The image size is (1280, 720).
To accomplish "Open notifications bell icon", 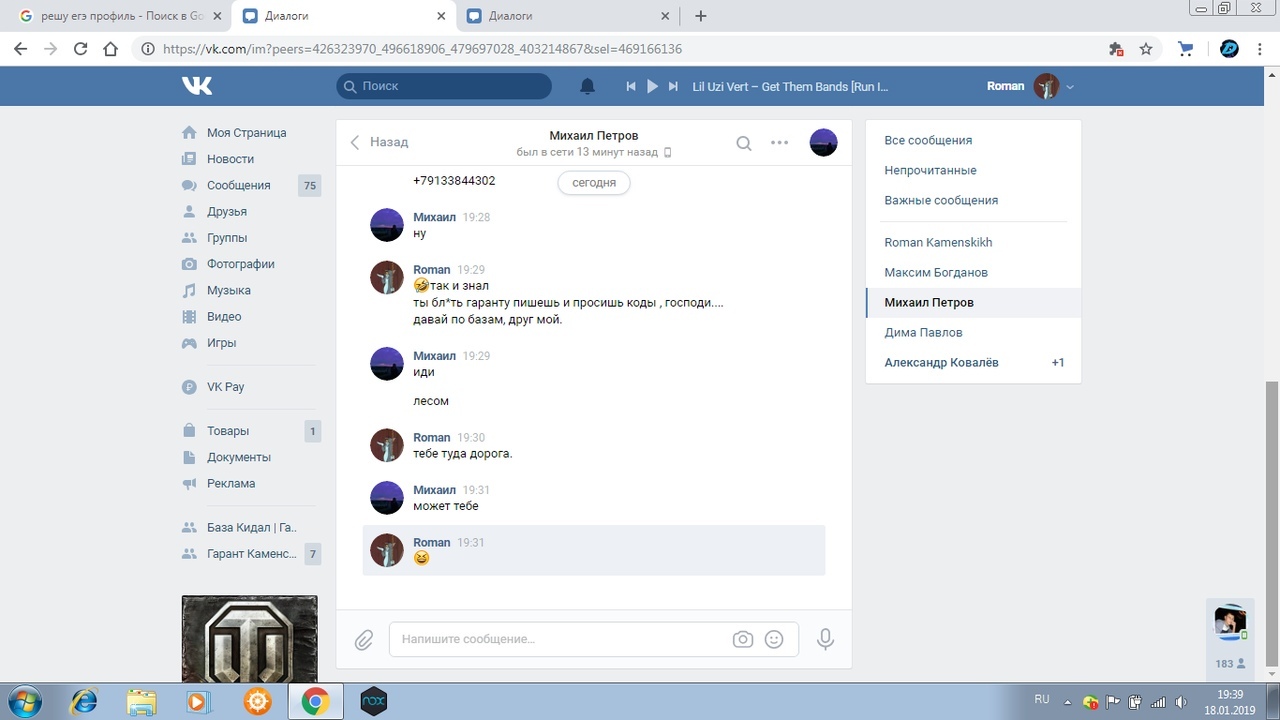I will coord(588,86).
